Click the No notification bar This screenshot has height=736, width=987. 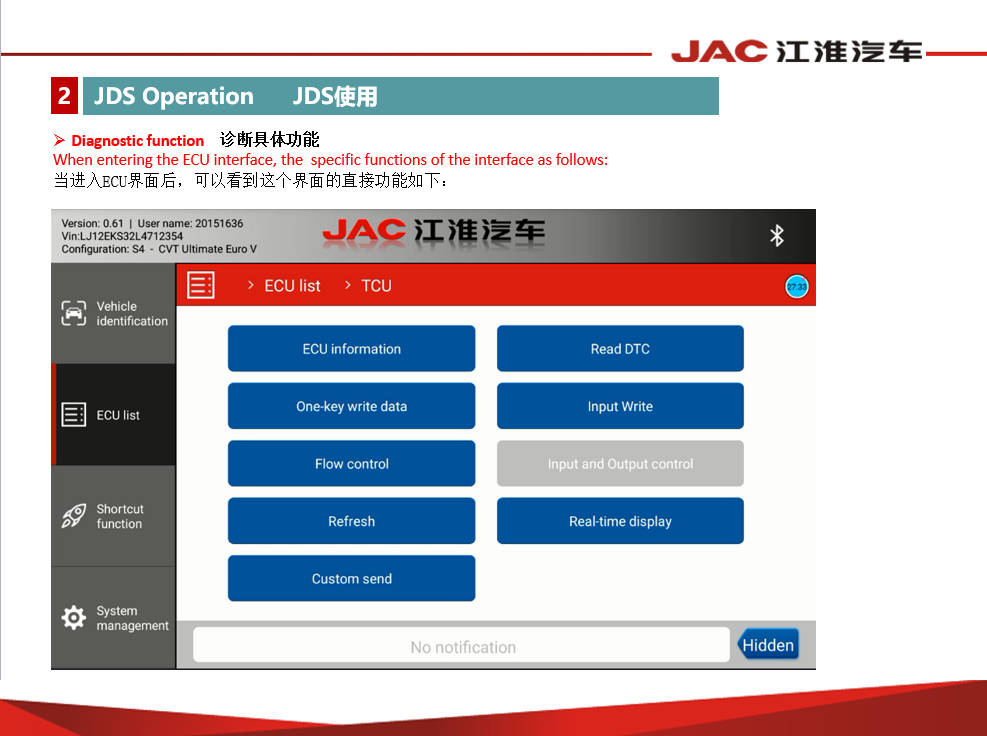461,645
